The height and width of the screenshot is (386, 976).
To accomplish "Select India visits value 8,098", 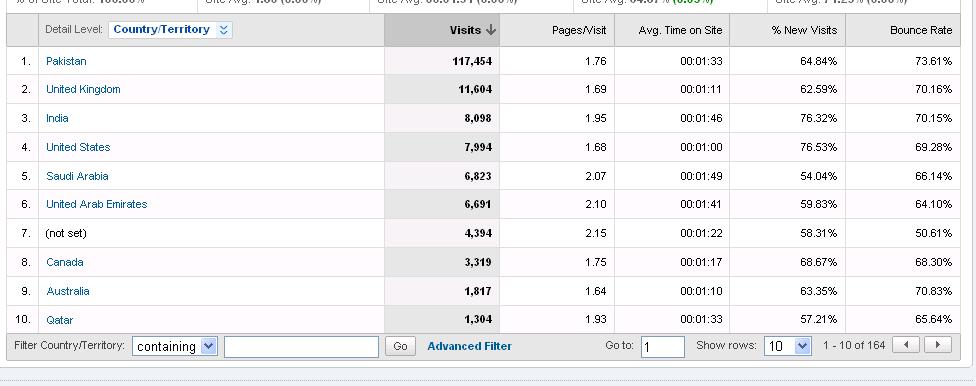I will pos(478,118).
